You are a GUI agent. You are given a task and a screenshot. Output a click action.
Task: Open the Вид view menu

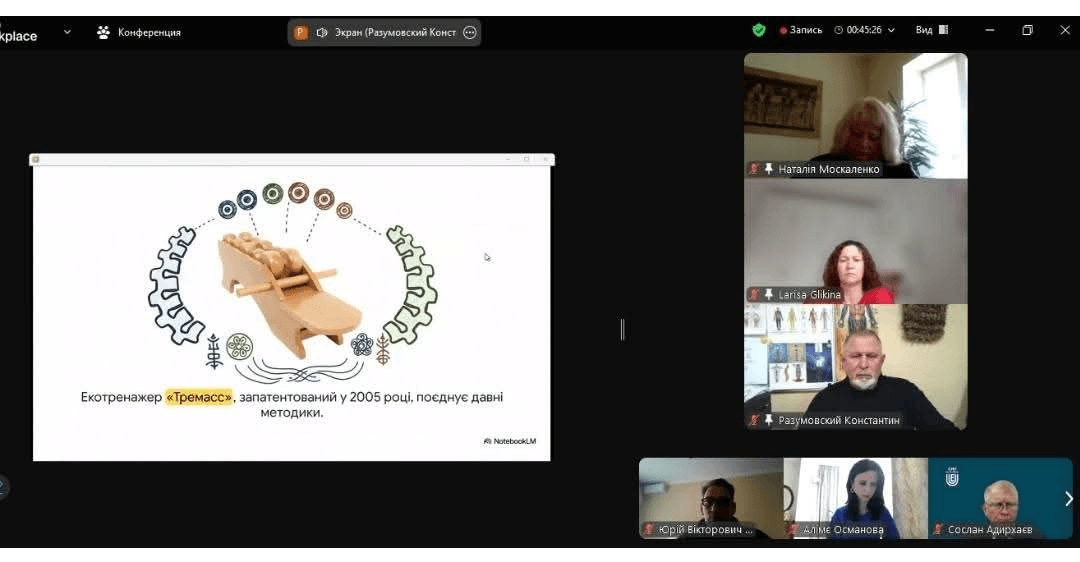pos(931,30)
